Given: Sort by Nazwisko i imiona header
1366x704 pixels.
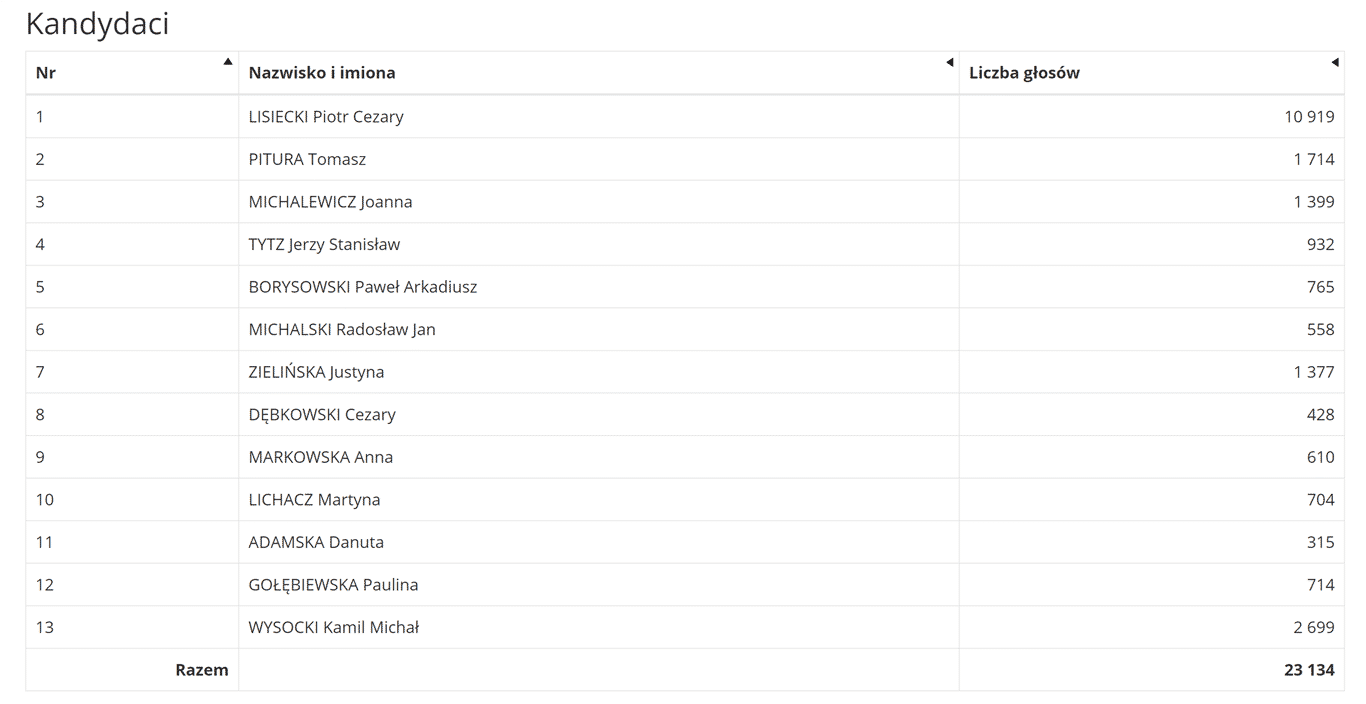Looking at the screenshot, I should 322,73.
